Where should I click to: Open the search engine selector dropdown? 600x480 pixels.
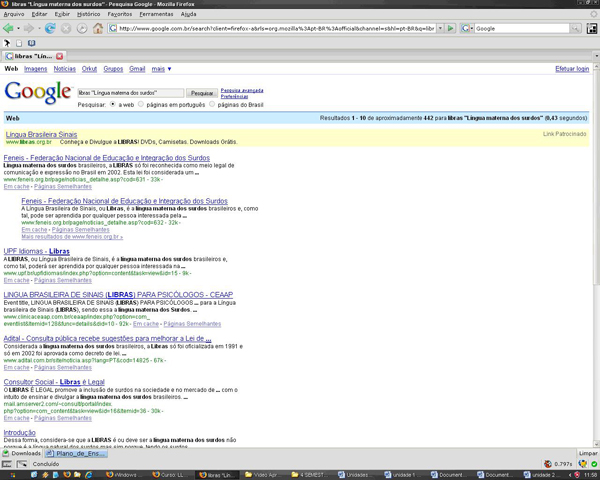click(467, 28)
